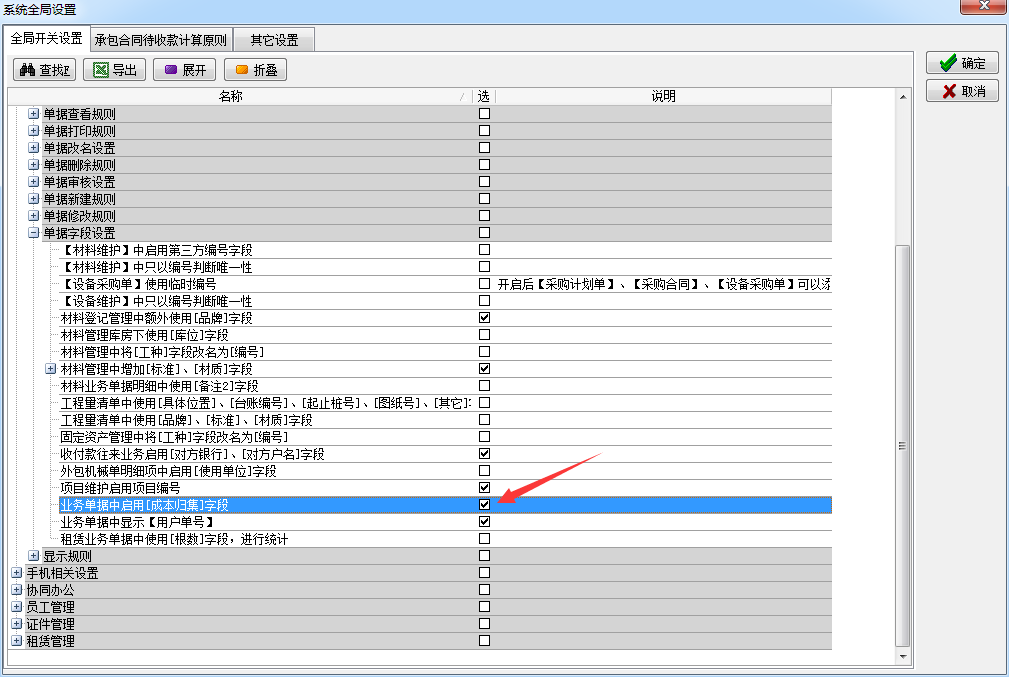Collapse the 单据字段设置 tree node
Image resolution: width=1009 pixels, height=677 pixels.
pos(34,233)
